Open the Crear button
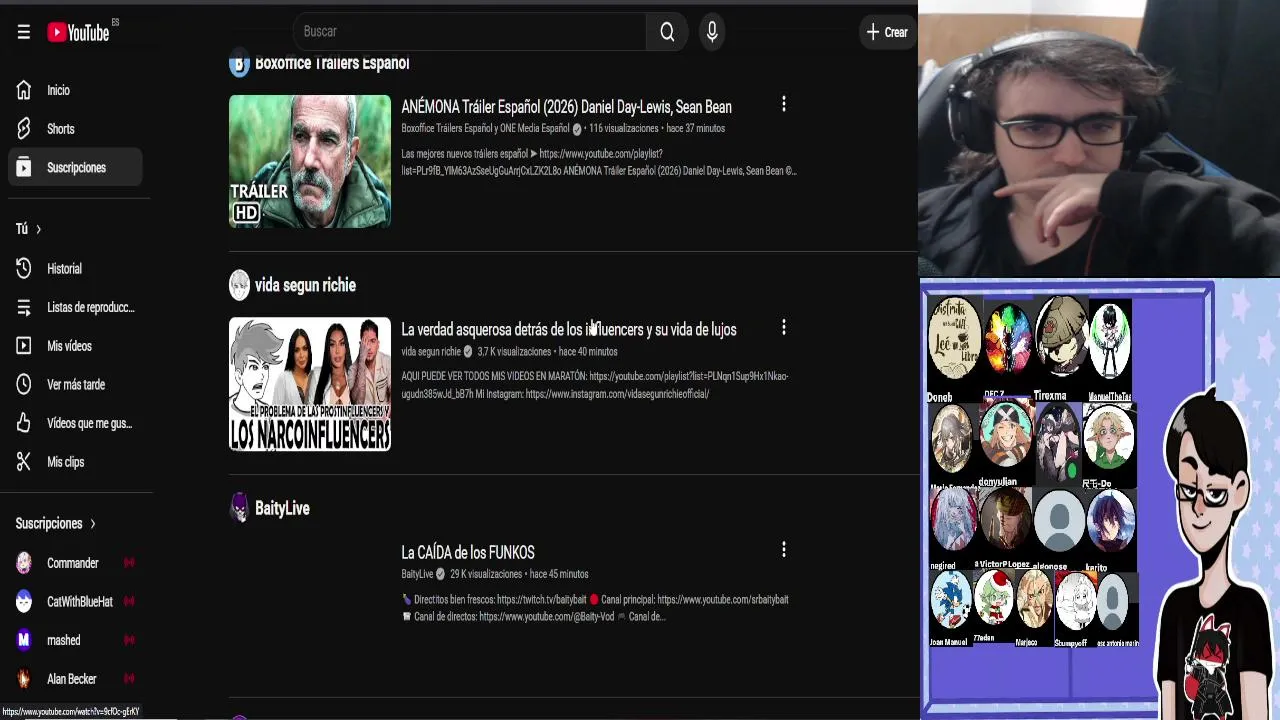The height and width of the screenshot is (720, 1280). click(x=887, y=32)
